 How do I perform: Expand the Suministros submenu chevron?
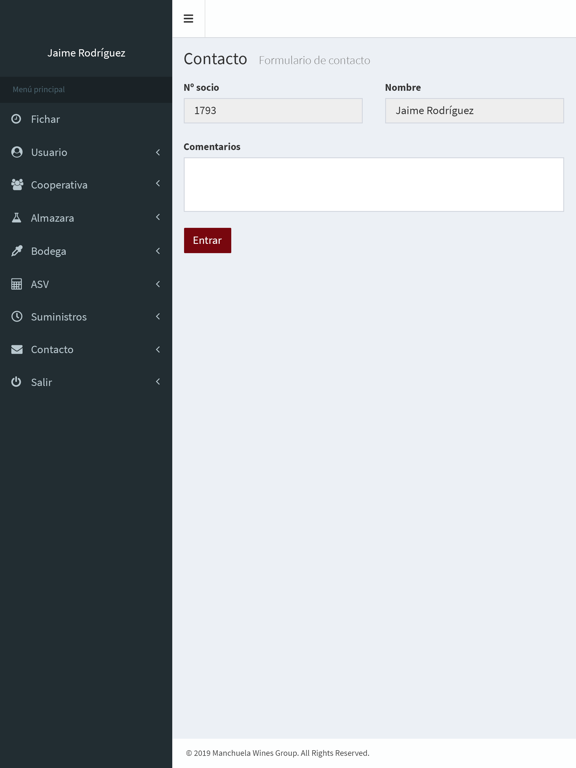158,316
